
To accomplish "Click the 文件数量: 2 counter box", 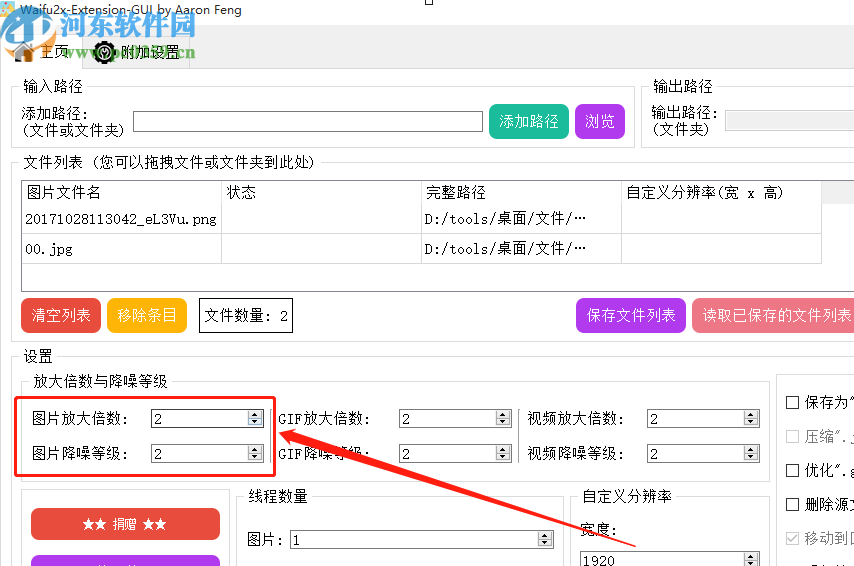I will 246,315.
